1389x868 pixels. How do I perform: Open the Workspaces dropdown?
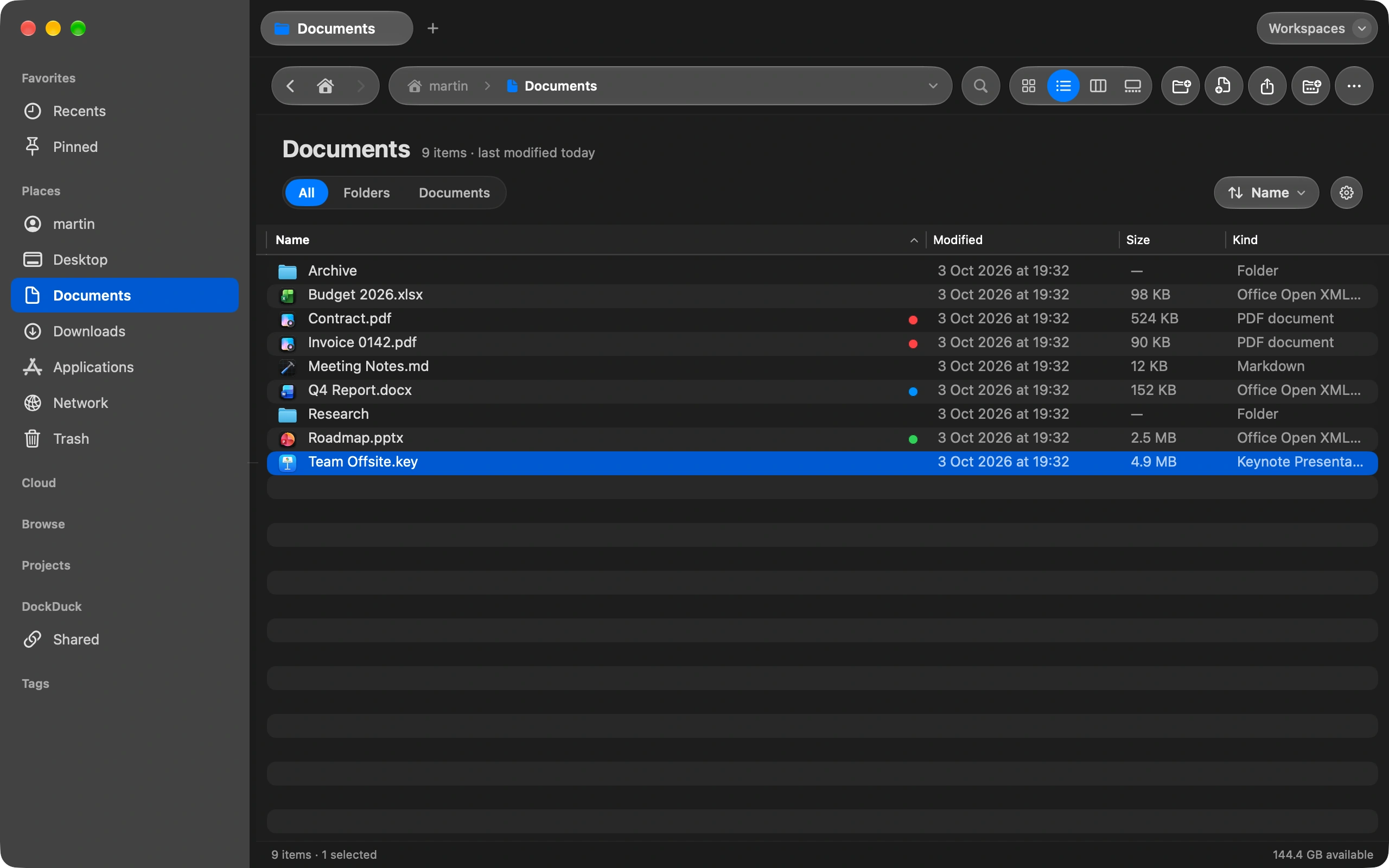[x=1316, y=28]
